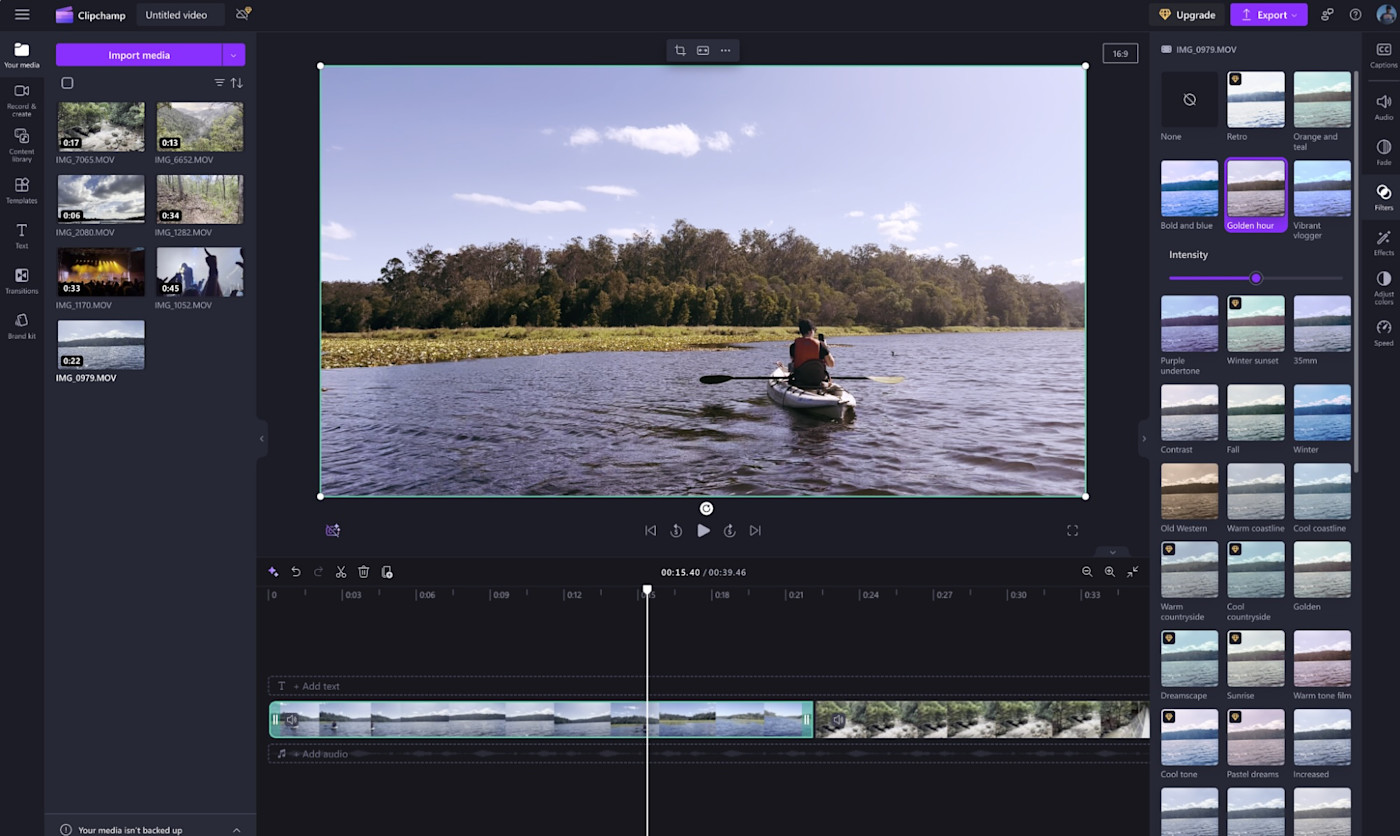Adjust the filter Intensity slider
This screenshot has width=1400, height=836.
pos(1256,278)
